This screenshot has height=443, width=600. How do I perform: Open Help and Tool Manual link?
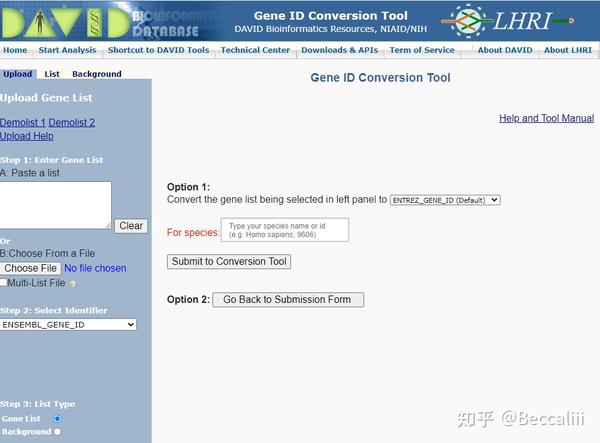(x=546, y=118)
